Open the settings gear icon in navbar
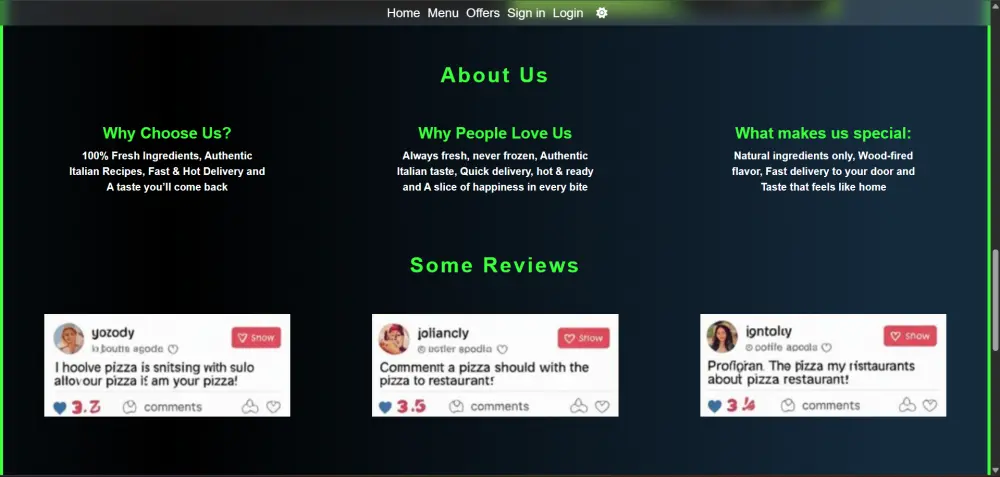The image size is (1000, 477). click(x=601, y=13)
